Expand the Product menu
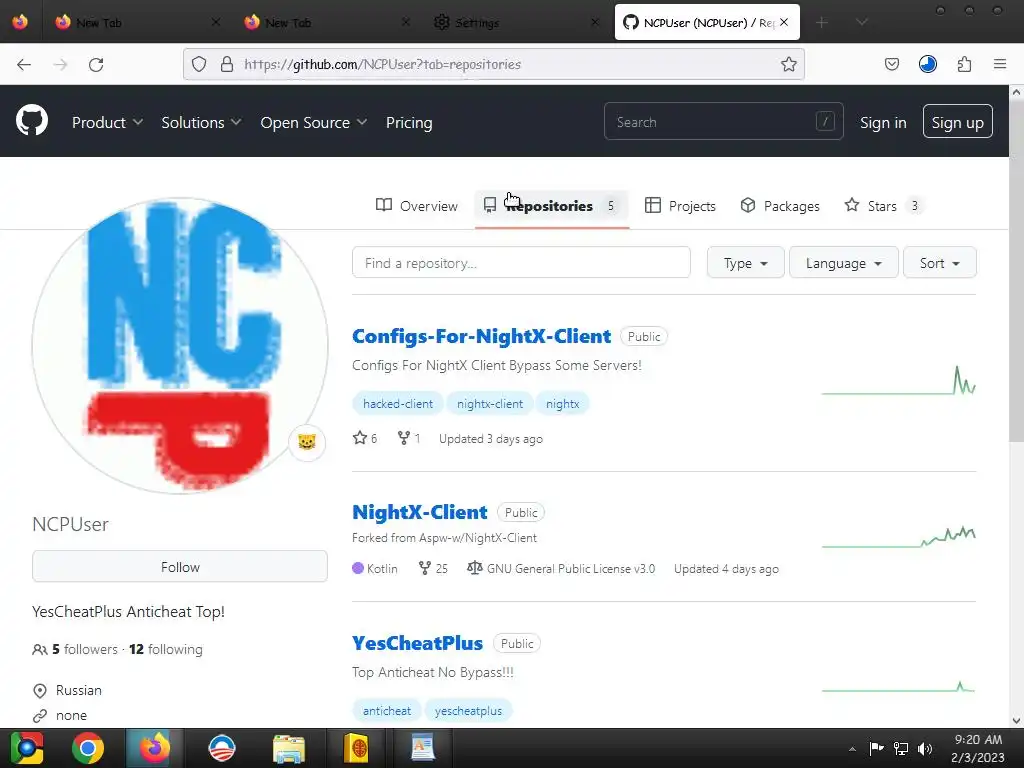1024x768 pixels. click(x=107, y=122)
